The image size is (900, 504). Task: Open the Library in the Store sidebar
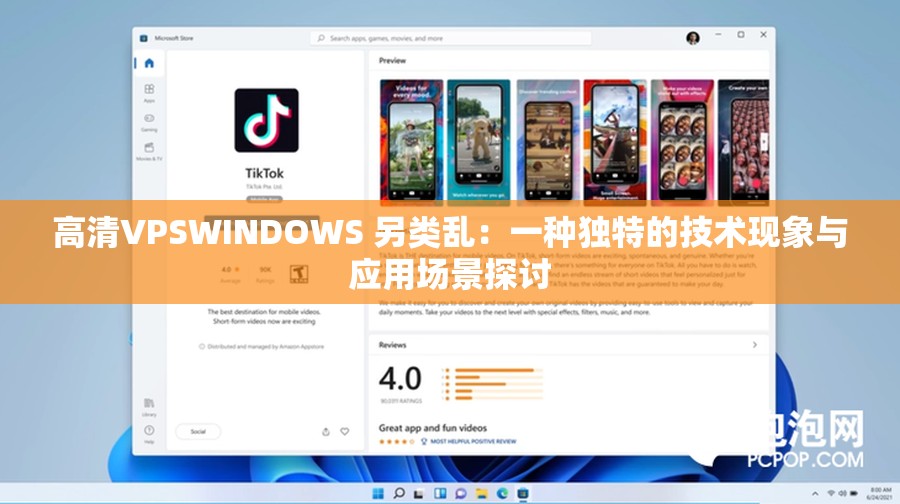click(149, 406)
